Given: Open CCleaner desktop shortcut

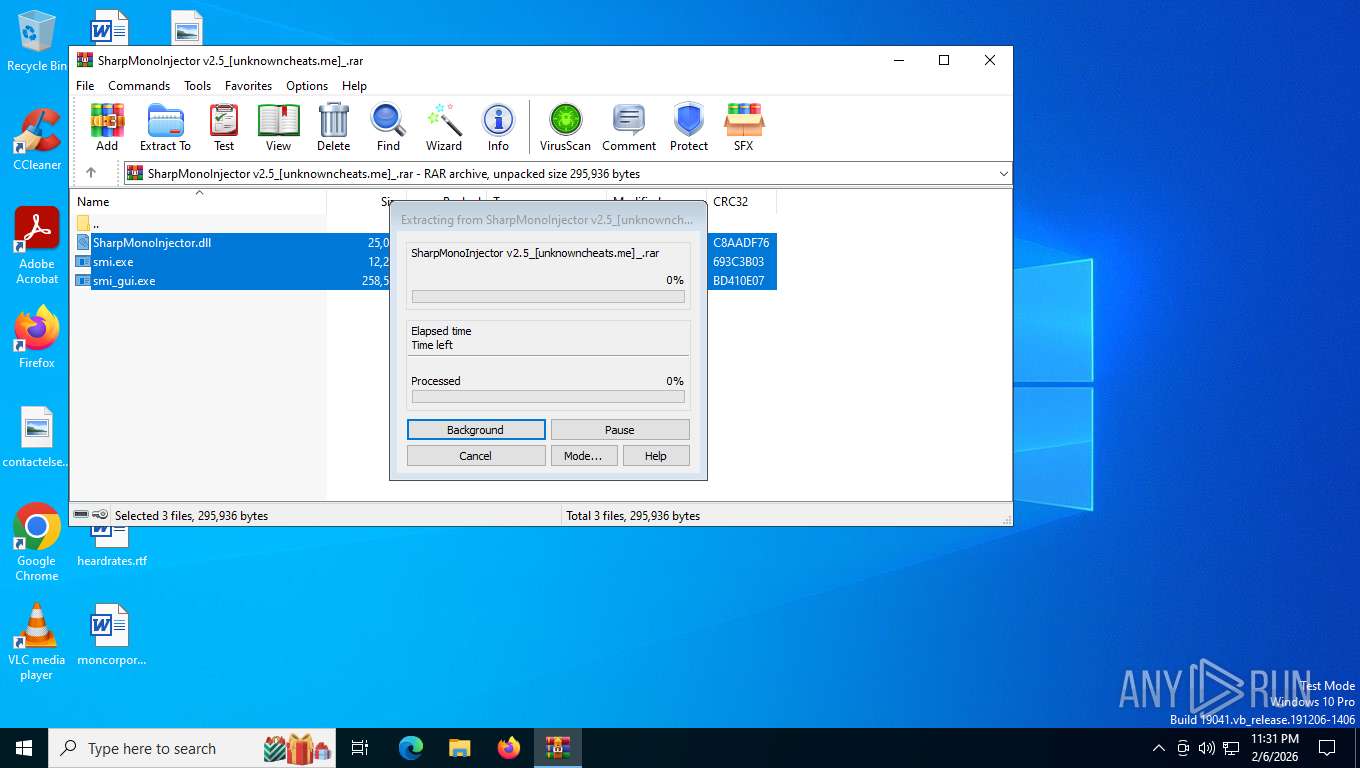Looking at the screenshot, I should (37, 139).
